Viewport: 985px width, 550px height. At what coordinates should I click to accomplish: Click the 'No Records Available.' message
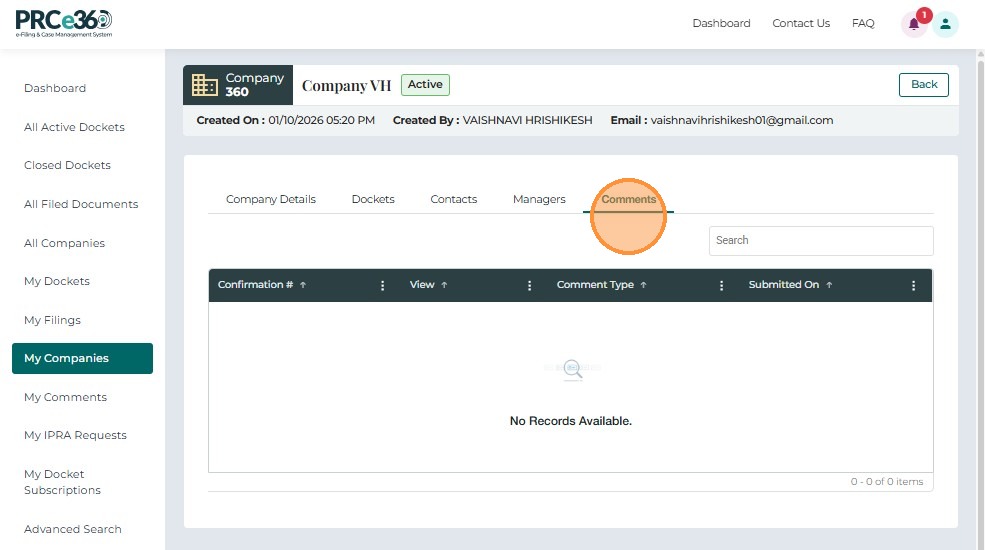click(x=570, y=421)
